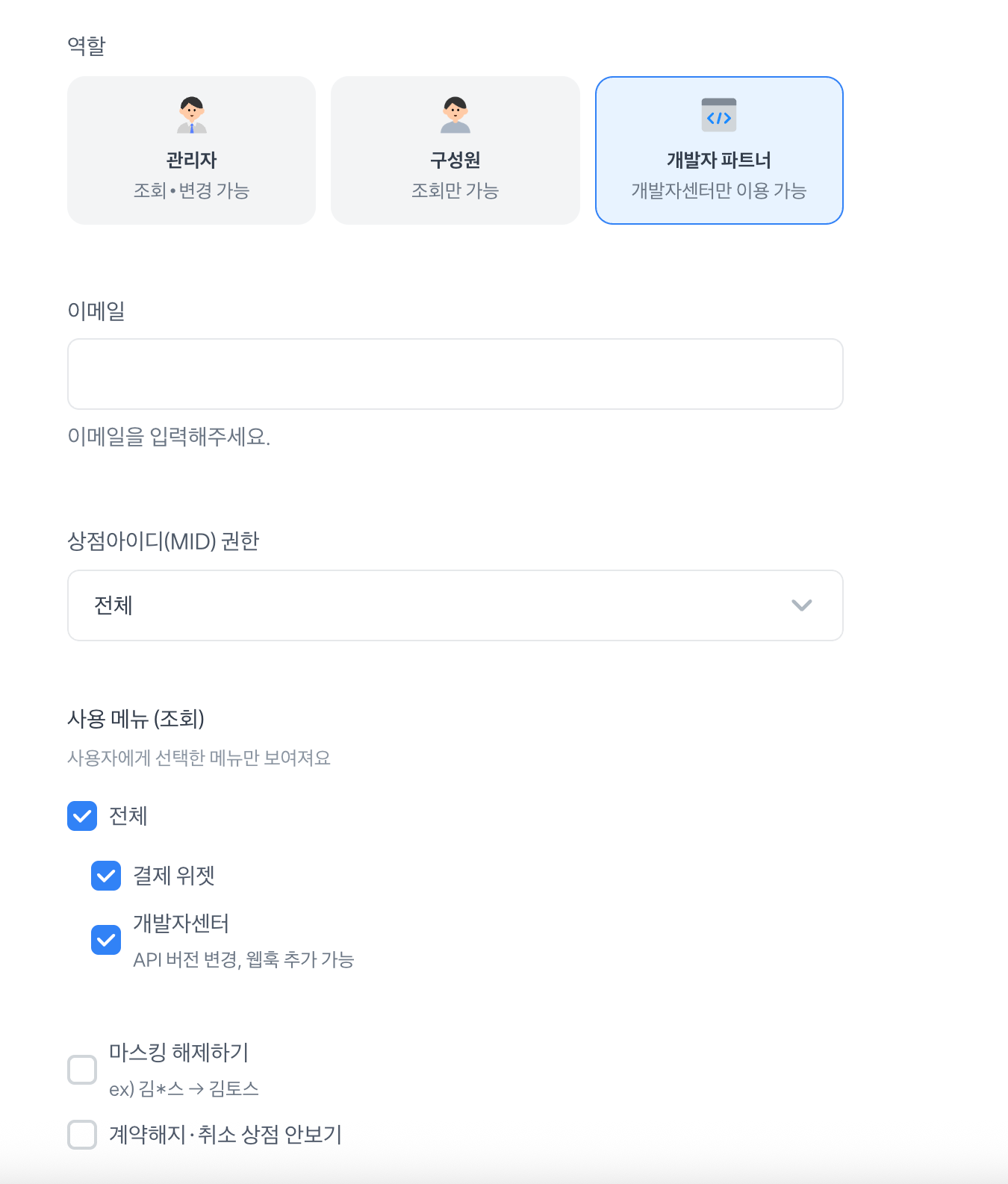Image resolution: width=1008 pixels, height=1184 pixels.
Task: Click the 구성원 person avatar icon
Action: pos(455,115)
